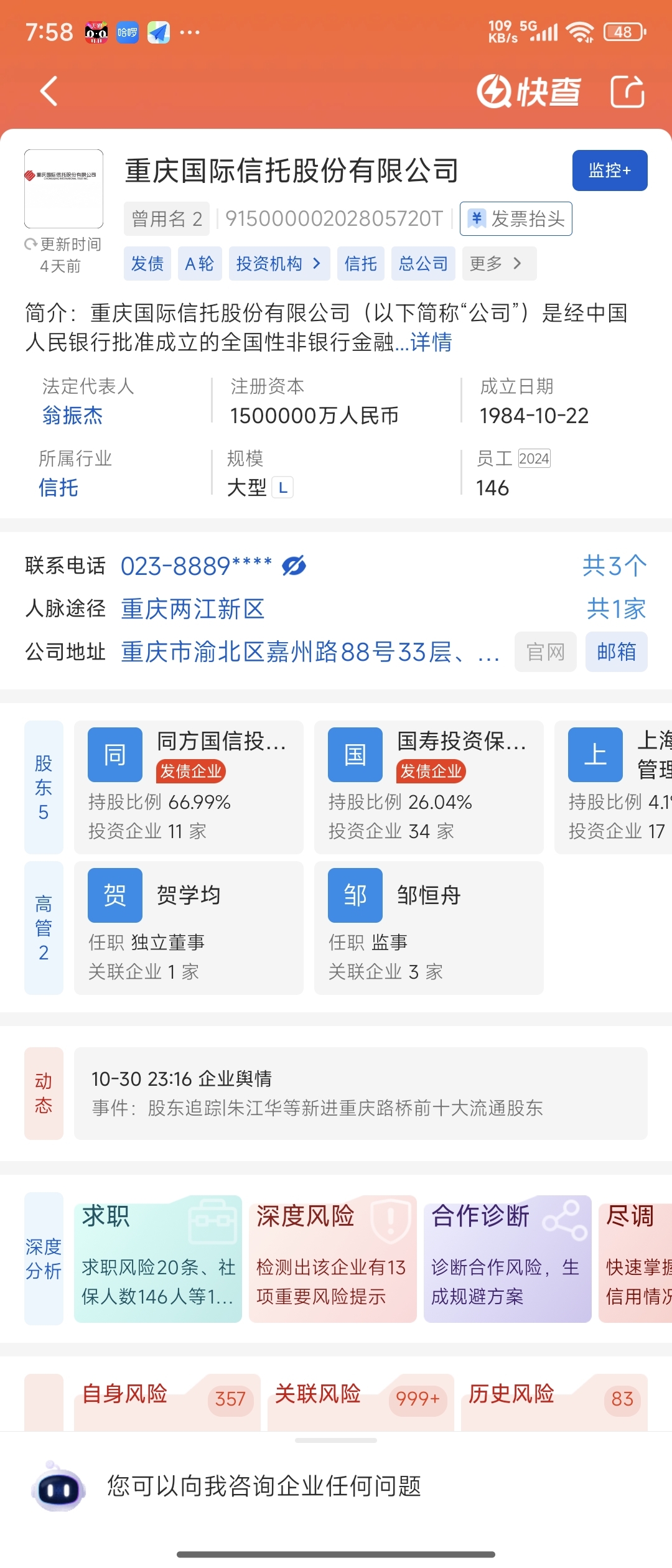Open the company logo thumbnail
The image size is (672, 1568).
63,189
